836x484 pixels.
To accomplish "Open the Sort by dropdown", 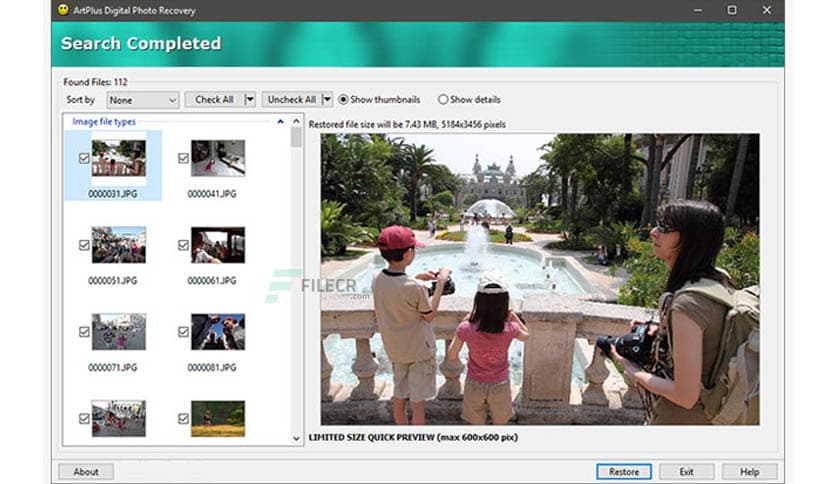I will point(143,100).
